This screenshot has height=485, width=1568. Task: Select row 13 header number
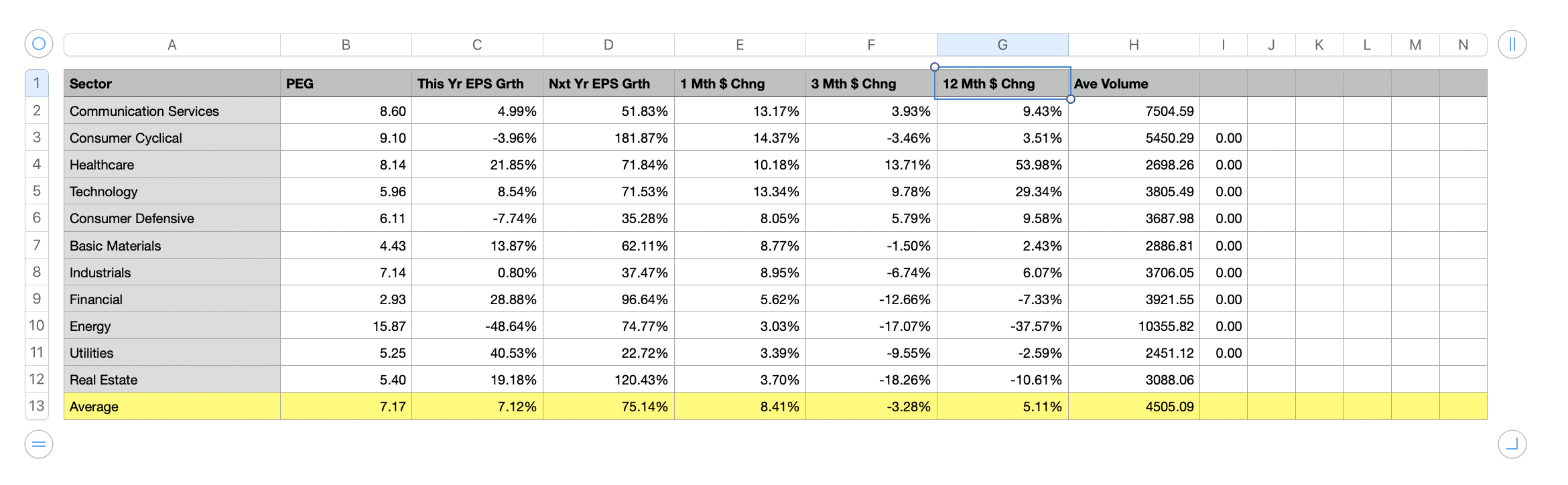(x=37, y=406)
